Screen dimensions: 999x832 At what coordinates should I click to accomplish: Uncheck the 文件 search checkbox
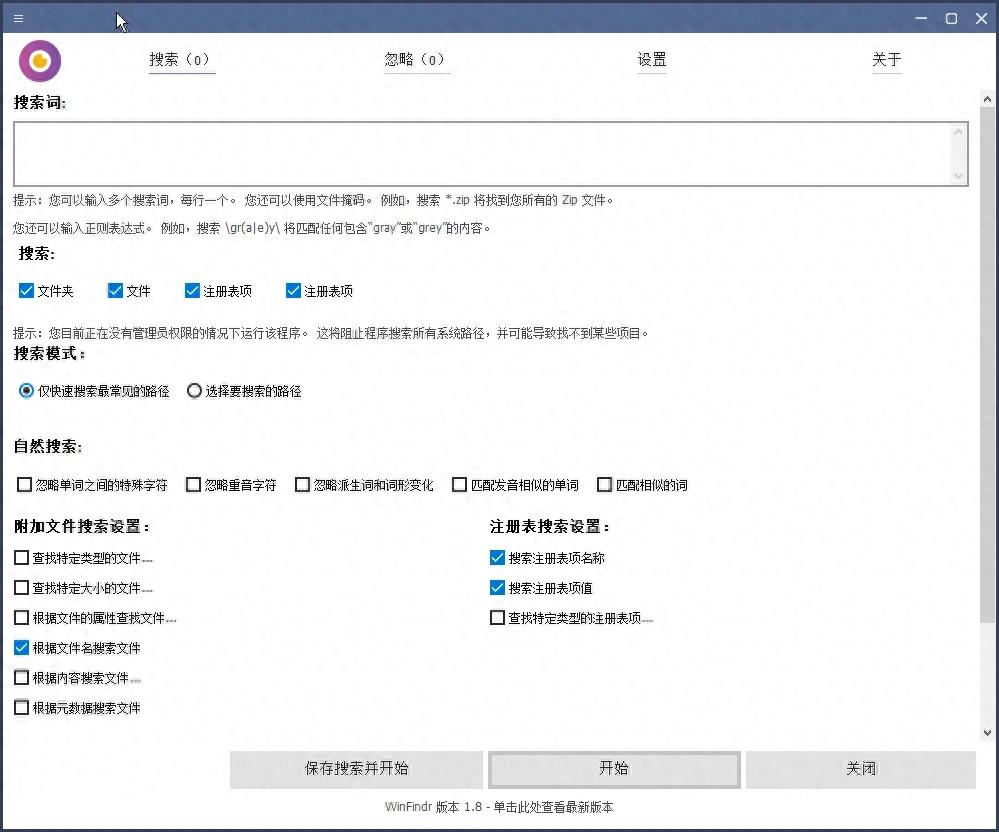(115, 291)
